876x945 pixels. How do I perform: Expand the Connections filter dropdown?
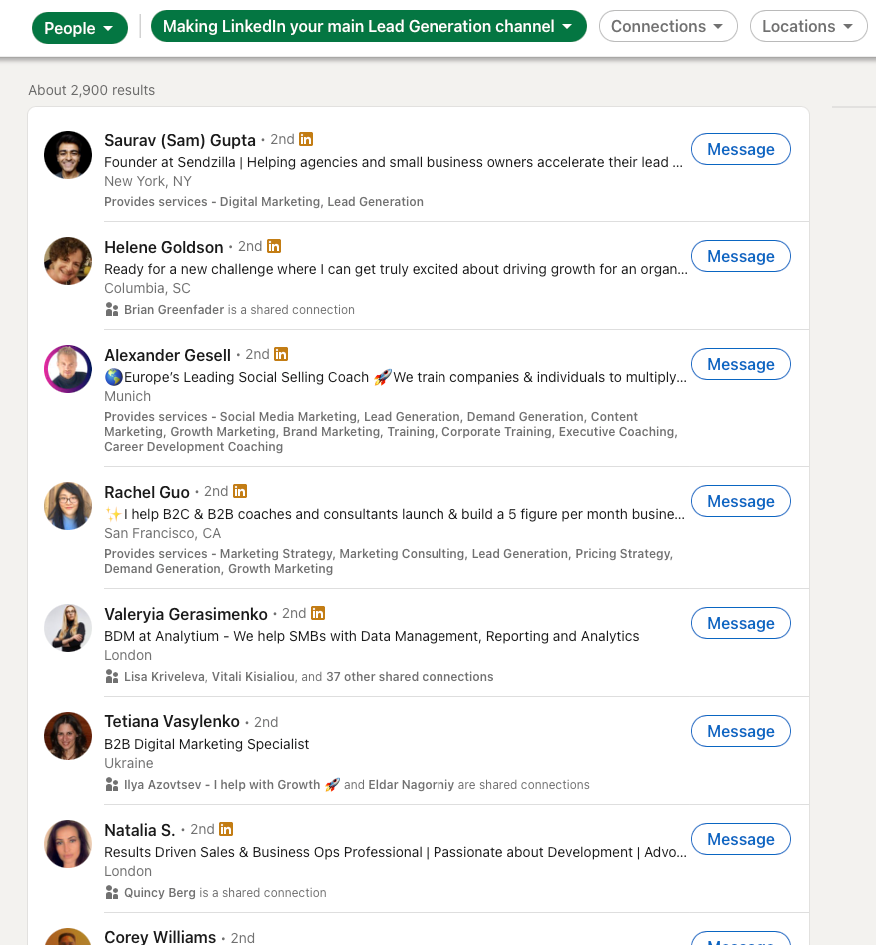[668, 27]
